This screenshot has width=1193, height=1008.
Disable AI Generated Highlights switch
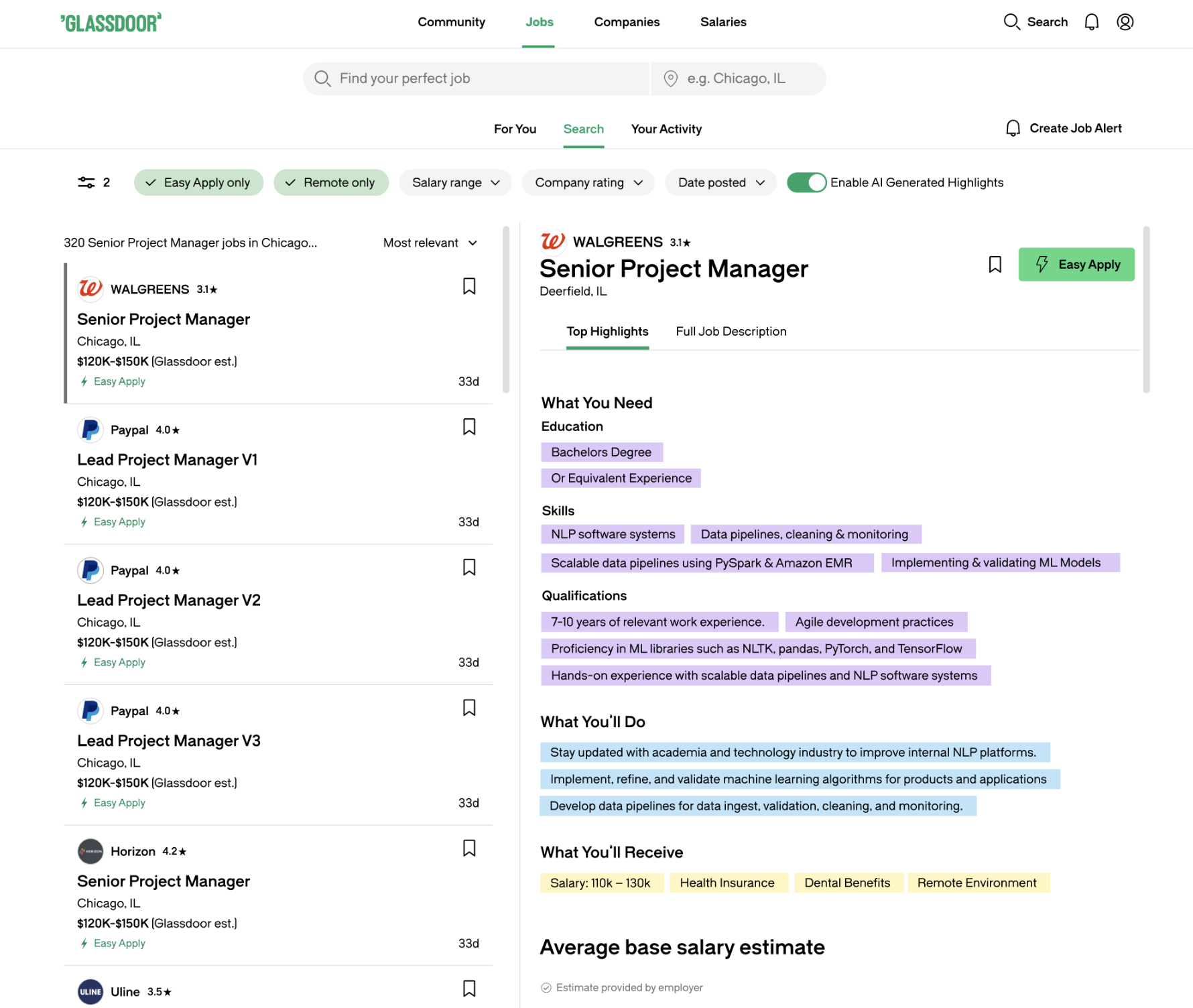click(806, 182)
